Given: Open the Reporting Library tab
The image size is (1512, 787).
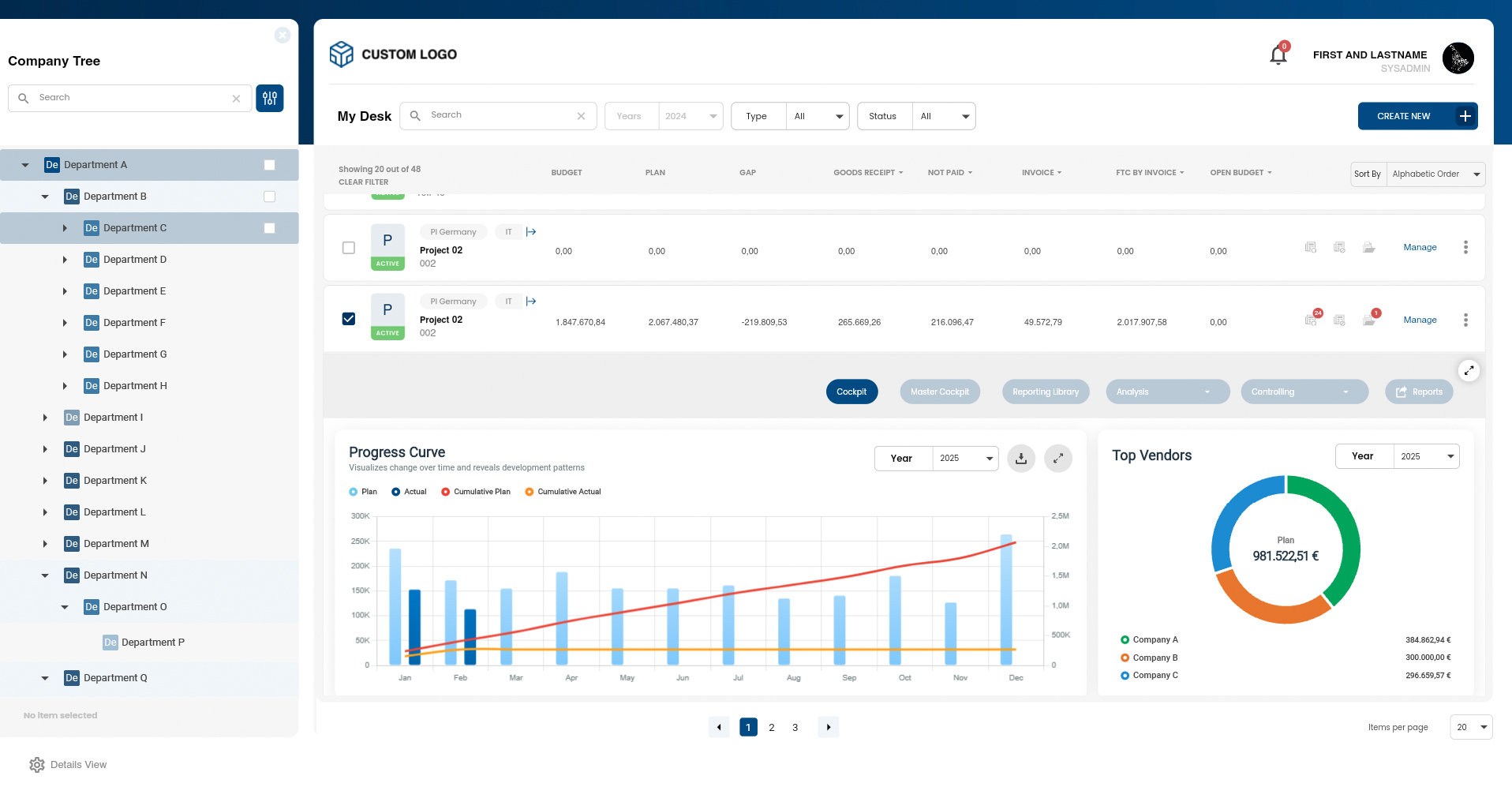Looking at the screenshot, I should click(1045, 392).
